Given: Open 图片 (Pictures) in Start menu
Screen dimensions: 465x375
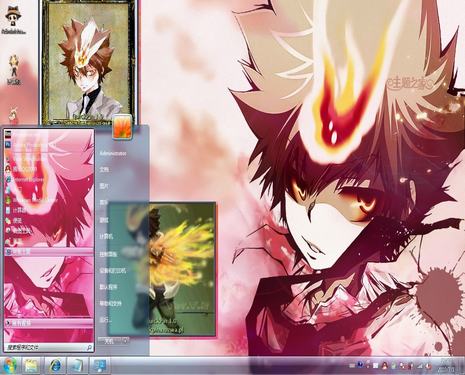Looking at the screenshot, I should tap(104, 186).
